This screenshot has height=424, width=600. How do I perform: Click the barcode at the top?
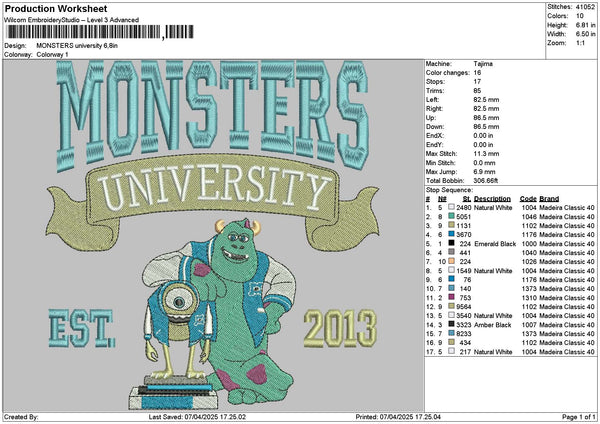click(x=100, y=32)
